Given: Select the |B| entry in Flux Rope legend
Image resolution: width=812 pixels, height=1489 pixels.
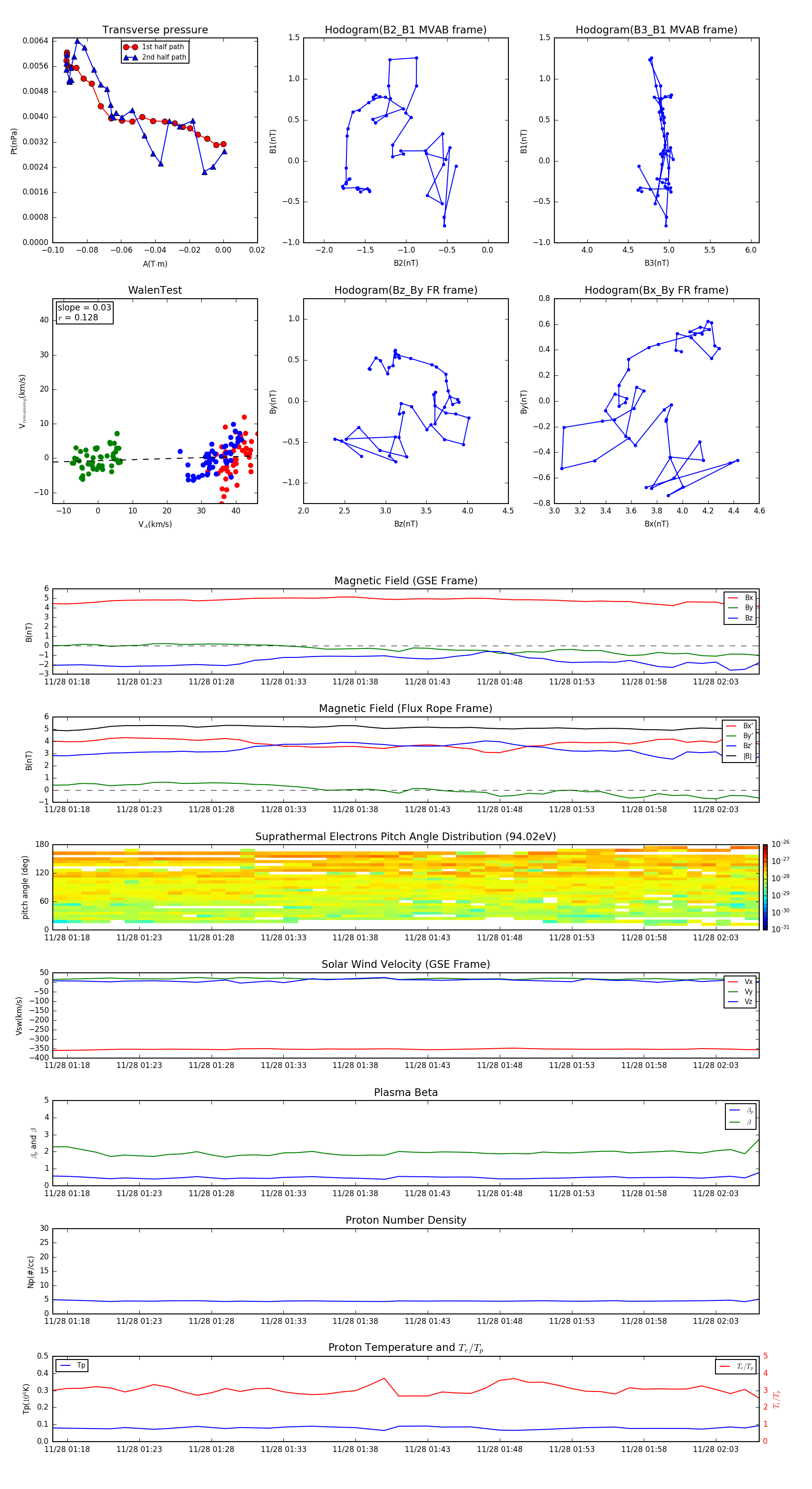Looking at the screenshot, I should 740,756.
